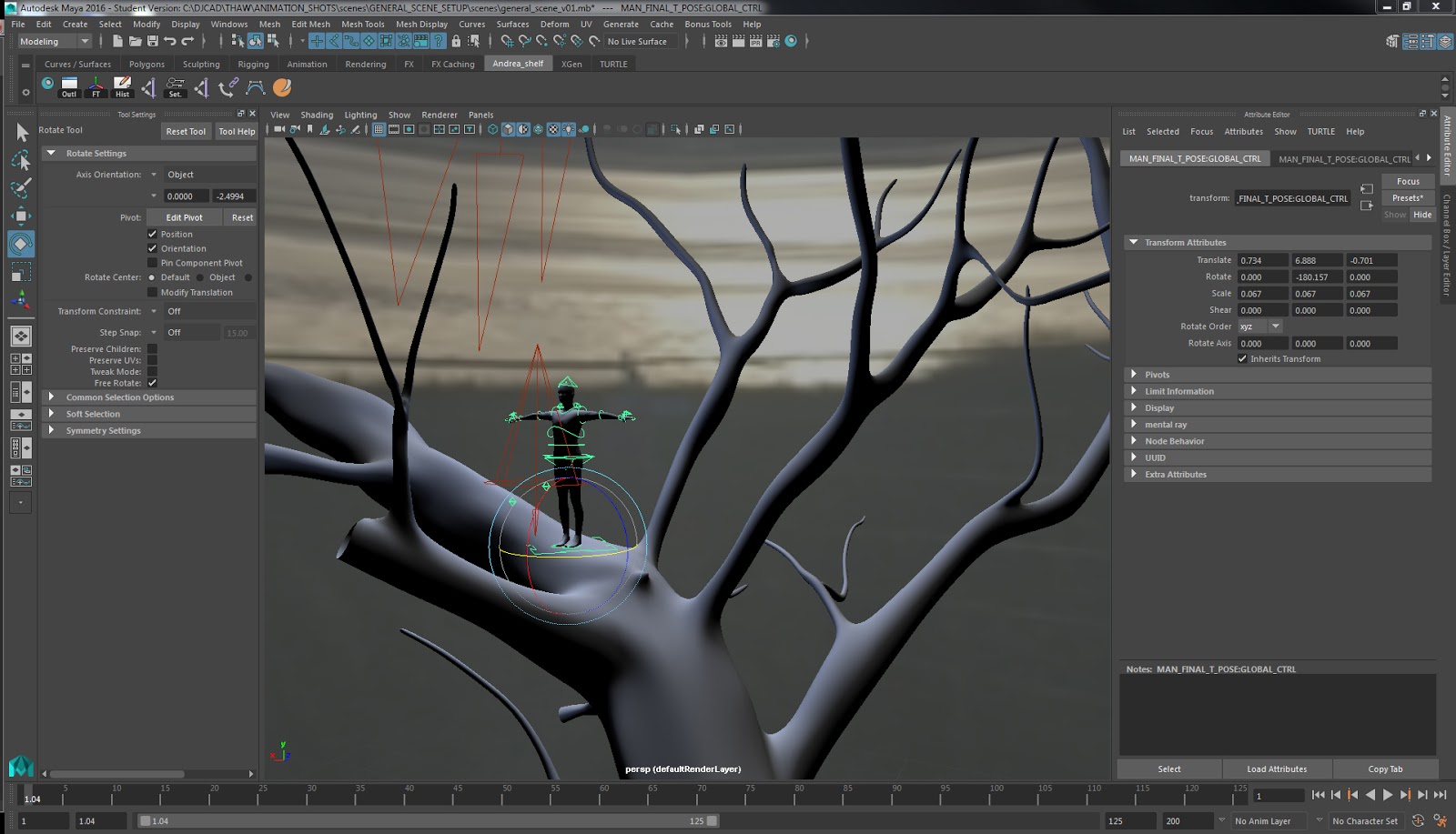Viewport: 1456px width, 834px height.
Task: Click the Reset Tool button
Action: click(x=186, y=131)
